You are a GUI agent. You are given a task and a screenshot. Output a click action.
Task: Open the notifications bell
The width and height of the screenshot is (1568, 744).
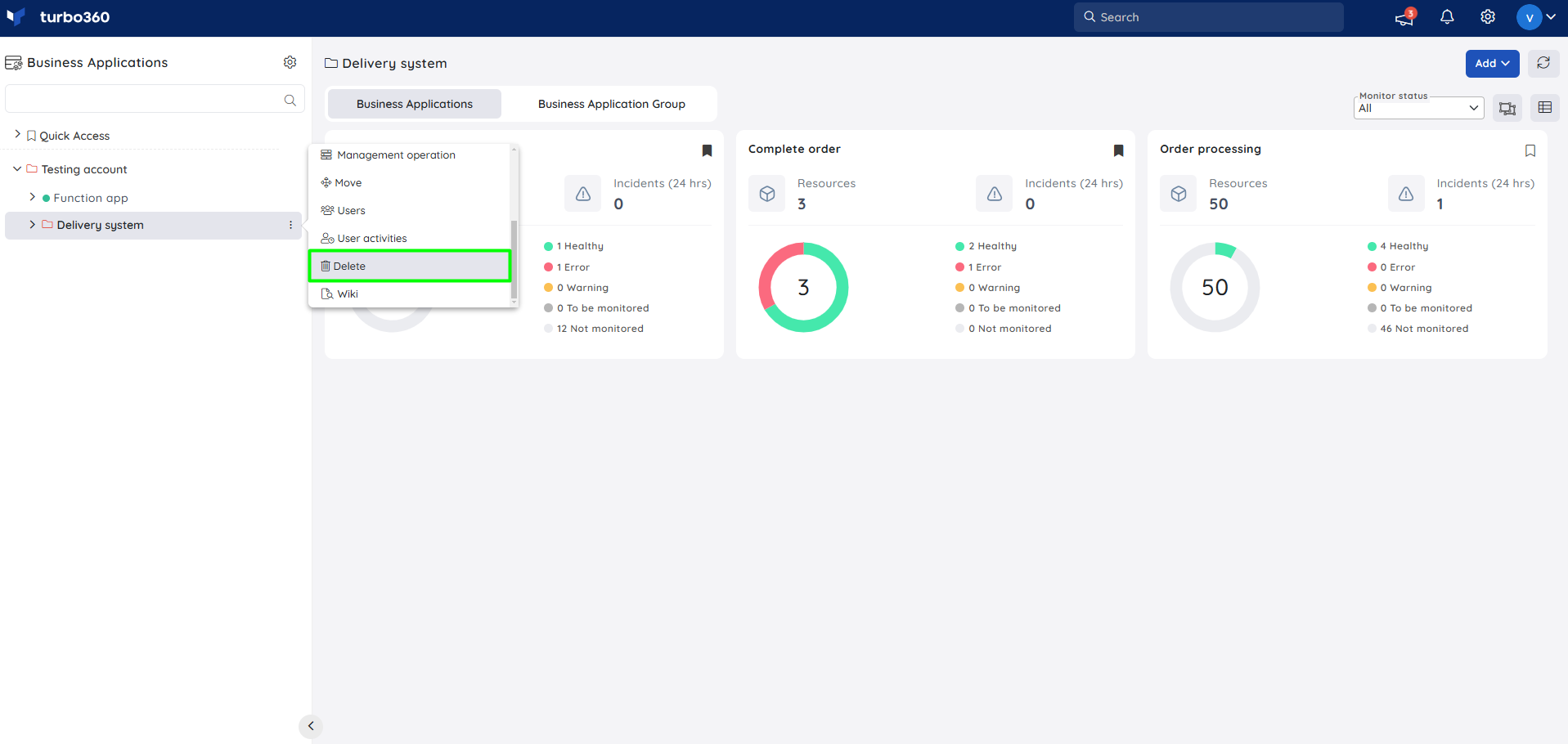click(1447, 17)
